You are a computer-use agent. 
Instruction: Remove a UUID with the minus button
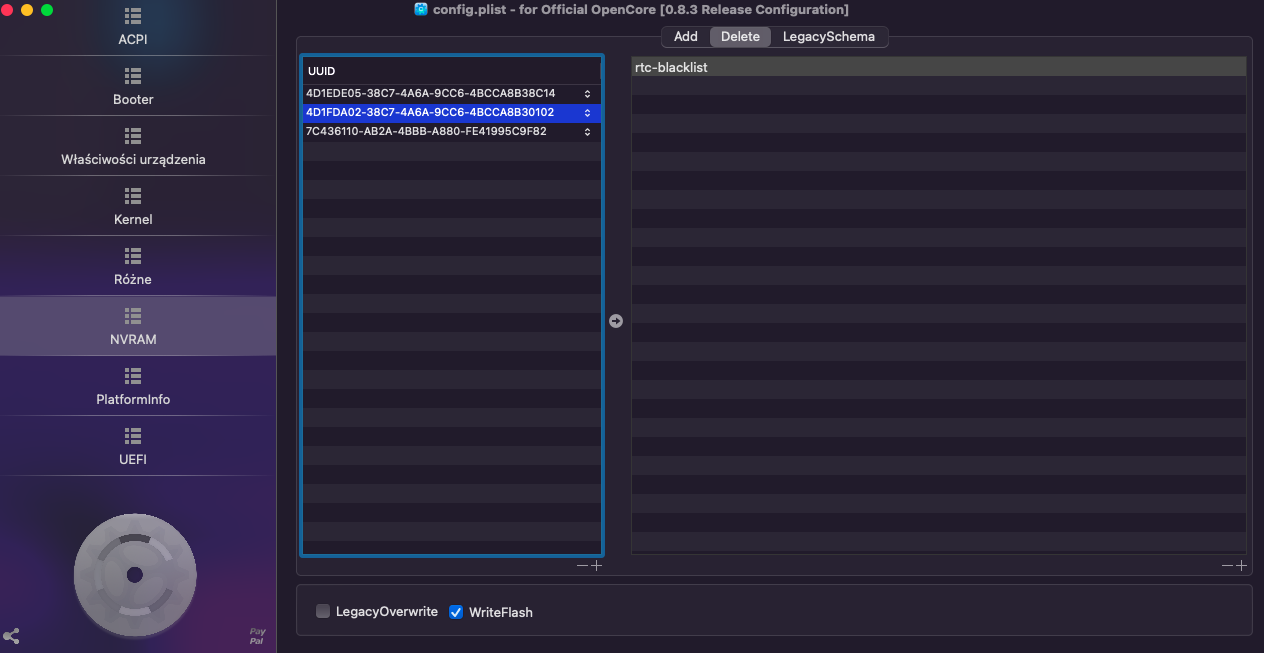pos(583,566)
